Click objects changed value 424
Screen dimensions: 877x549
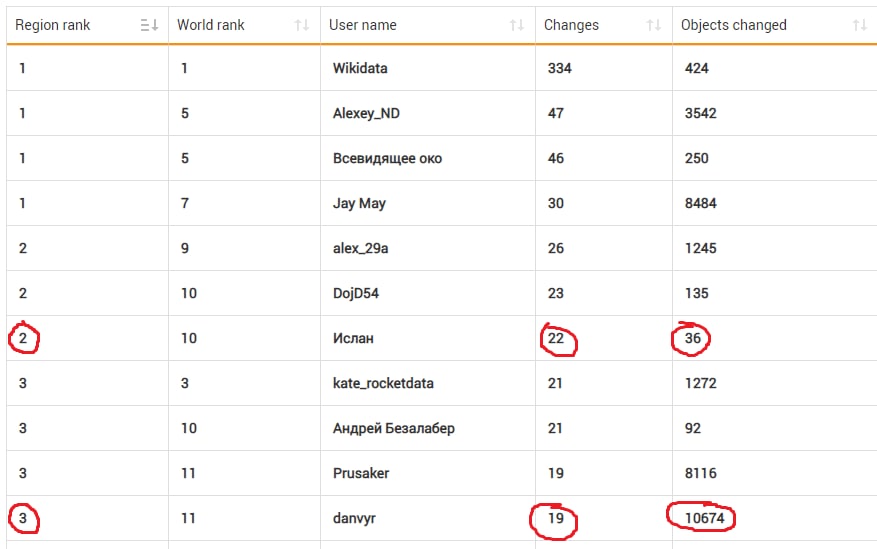click(696, 68)
